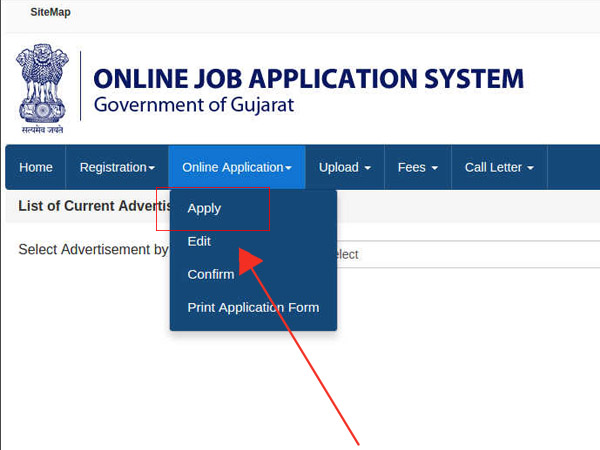Click the Select Advertisement by label
This screenshot has height=450, width=600.
pyautogui.click(x=93, y=249)
